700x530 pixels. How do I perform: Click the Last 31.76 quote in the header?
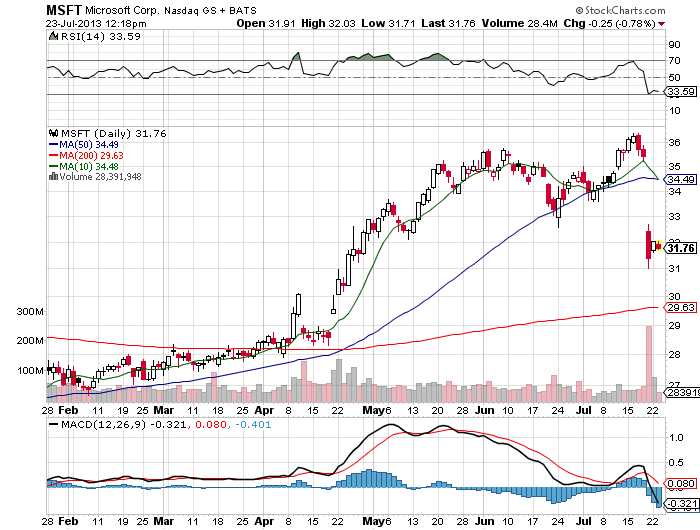point(448,23)
